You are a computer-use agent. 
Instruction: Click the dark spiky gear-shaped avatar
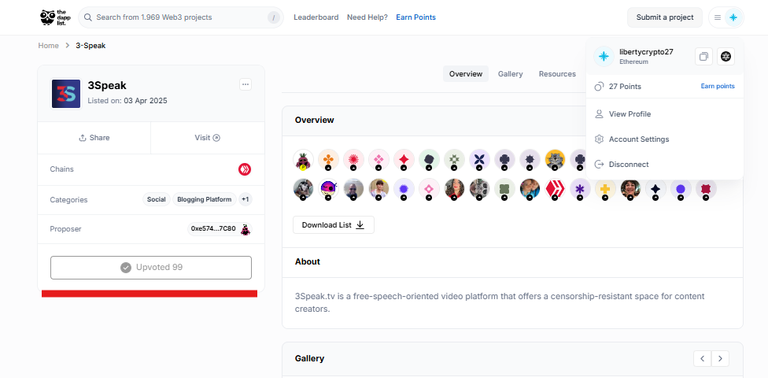(x=530, y=160)
